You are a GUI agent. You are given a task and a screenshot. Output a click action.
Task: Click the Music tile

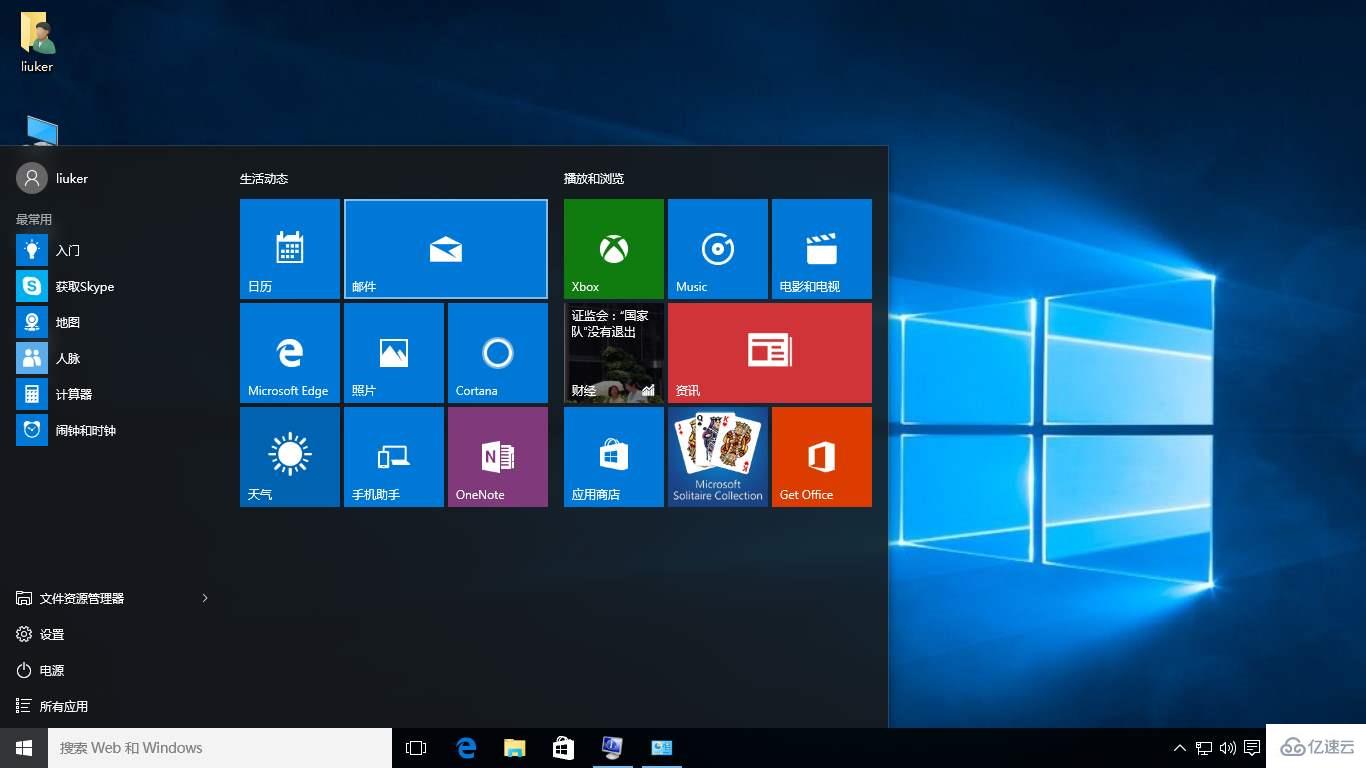[x=717, y=248]
